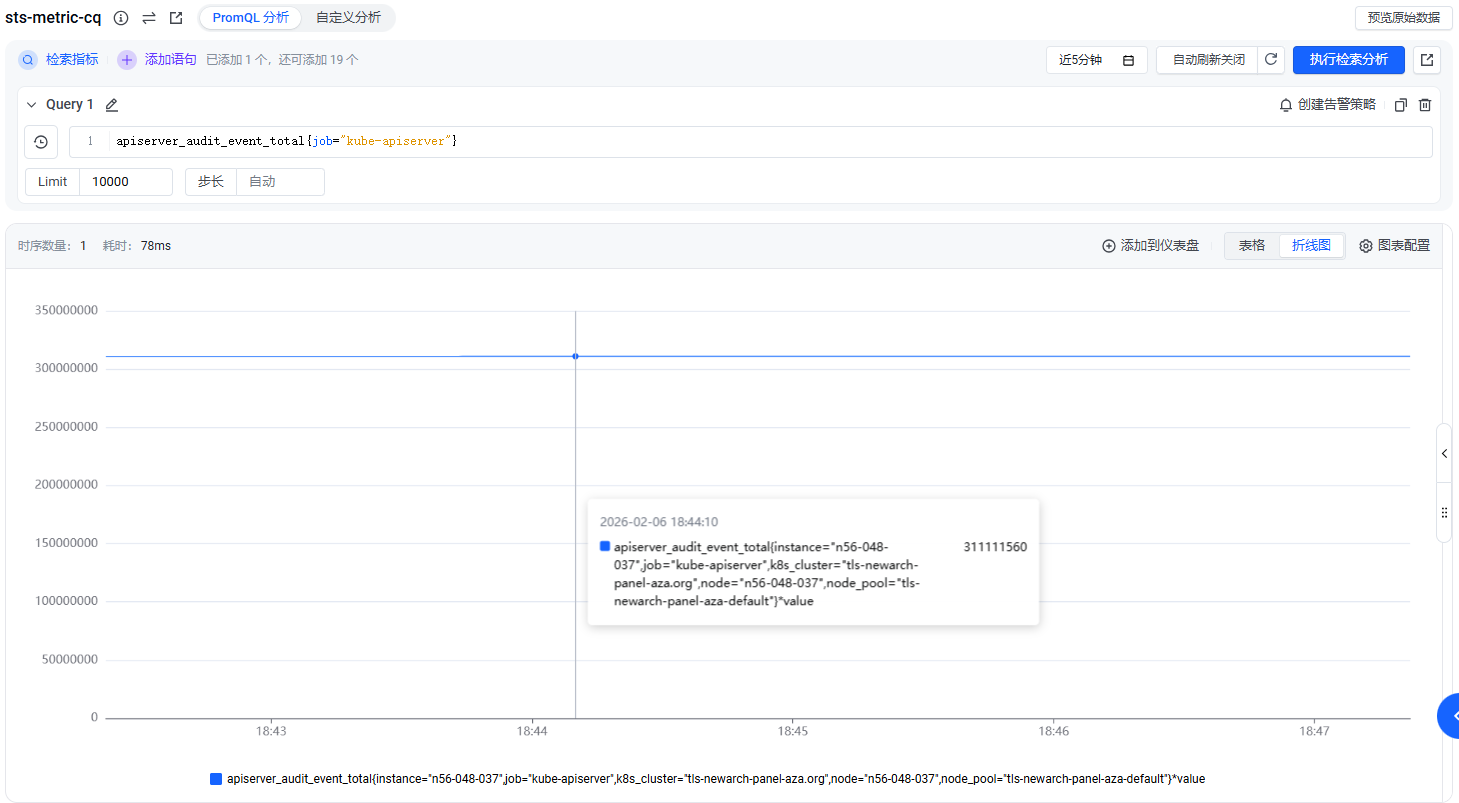Open the 自动刷新关闭 dropdown

tap(1208, 60)
